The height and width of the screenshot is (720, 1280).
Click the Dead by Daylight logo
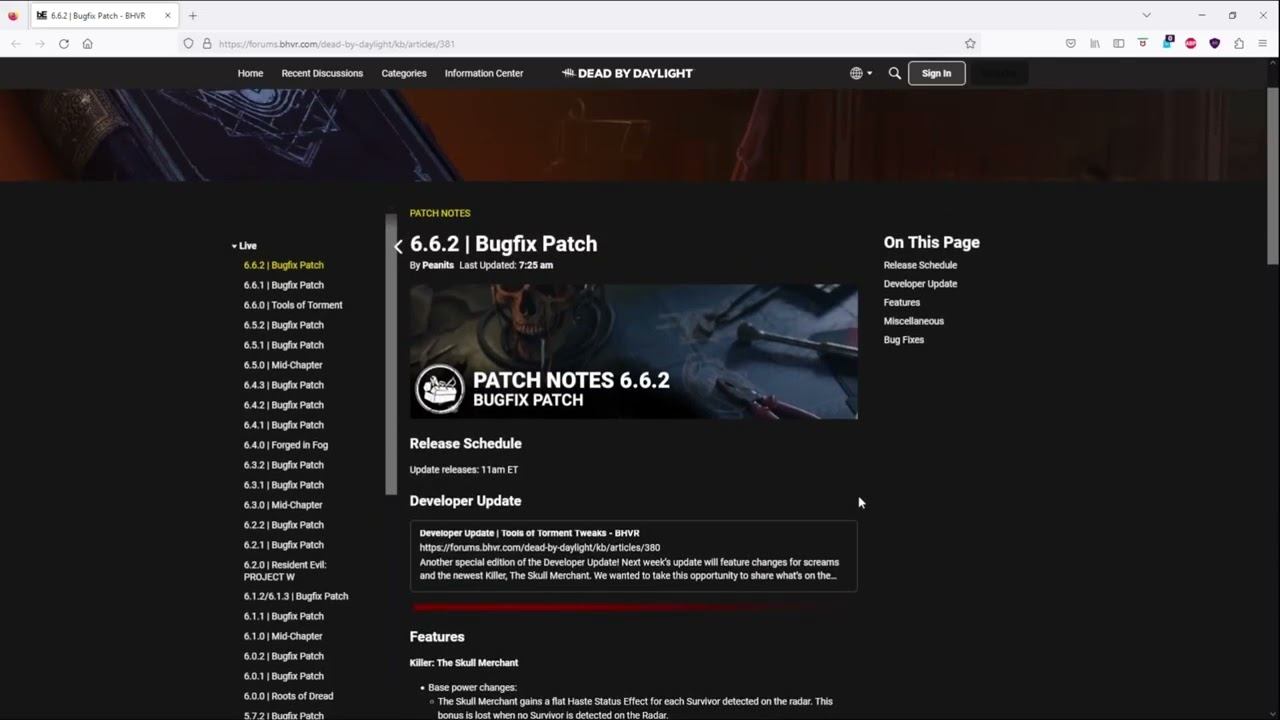coord(627,73)
